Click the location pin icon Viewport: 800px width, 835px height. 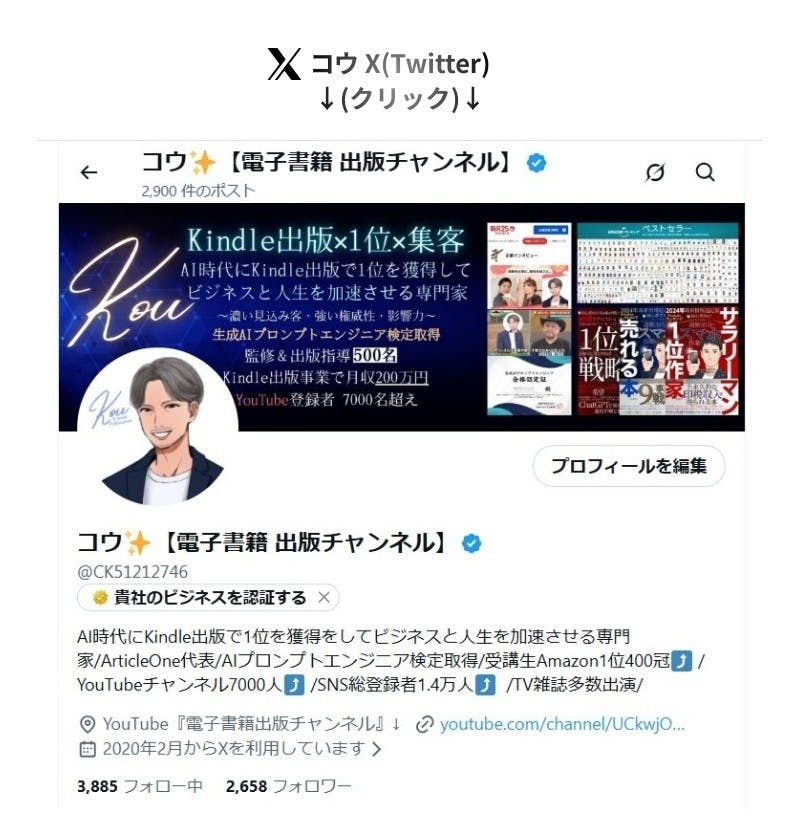click(87, 724)
